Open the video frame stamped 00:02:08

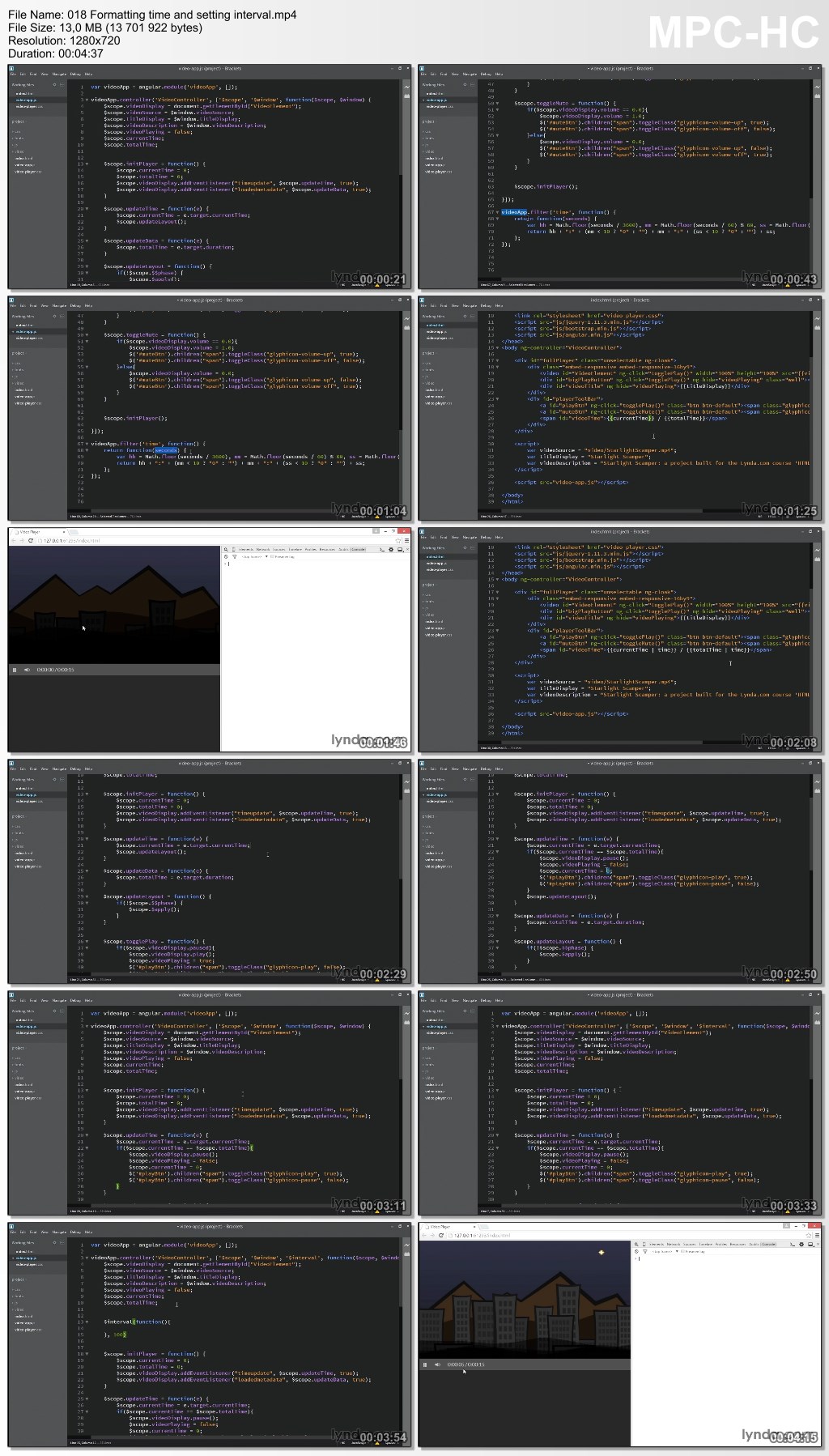coord(621,640)
